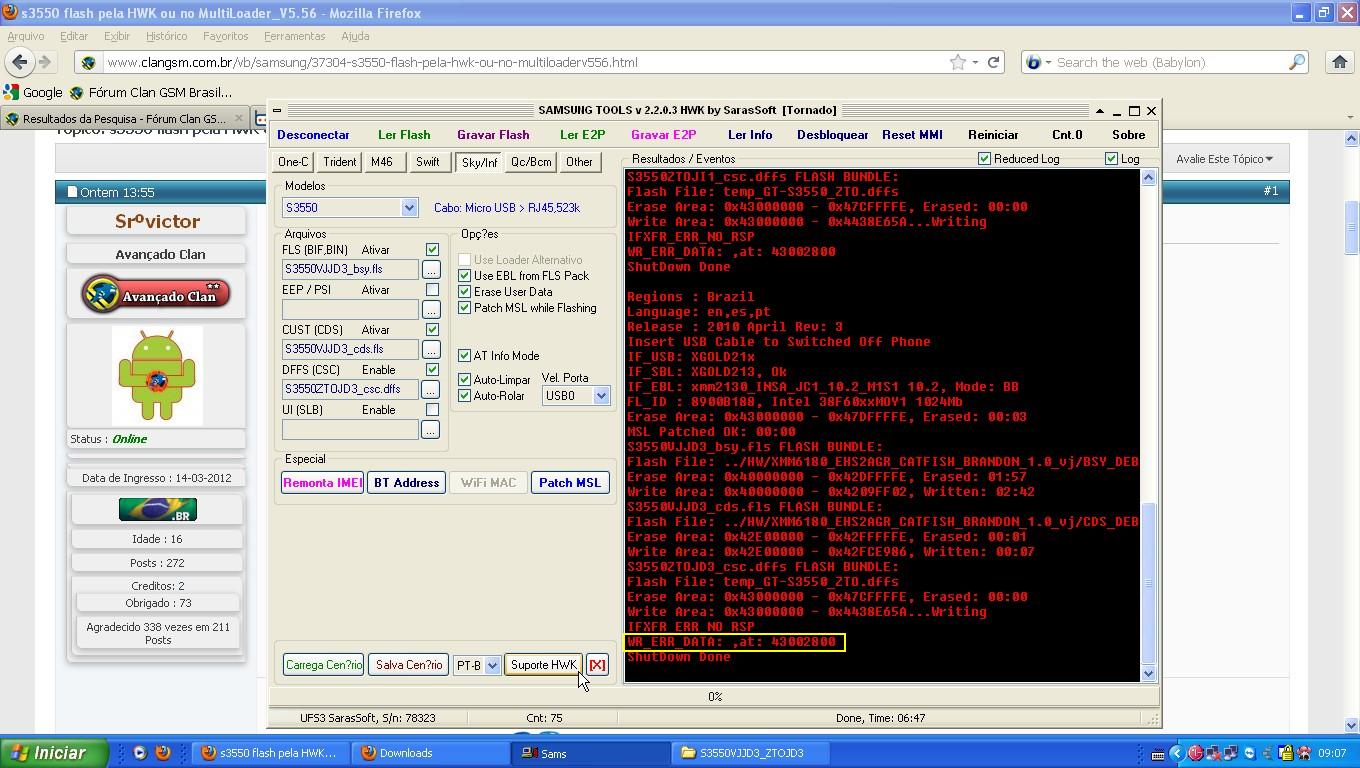Open S3550 model dropdown
Viewport: 1360px width, 768px height.
tap(409, 208)
